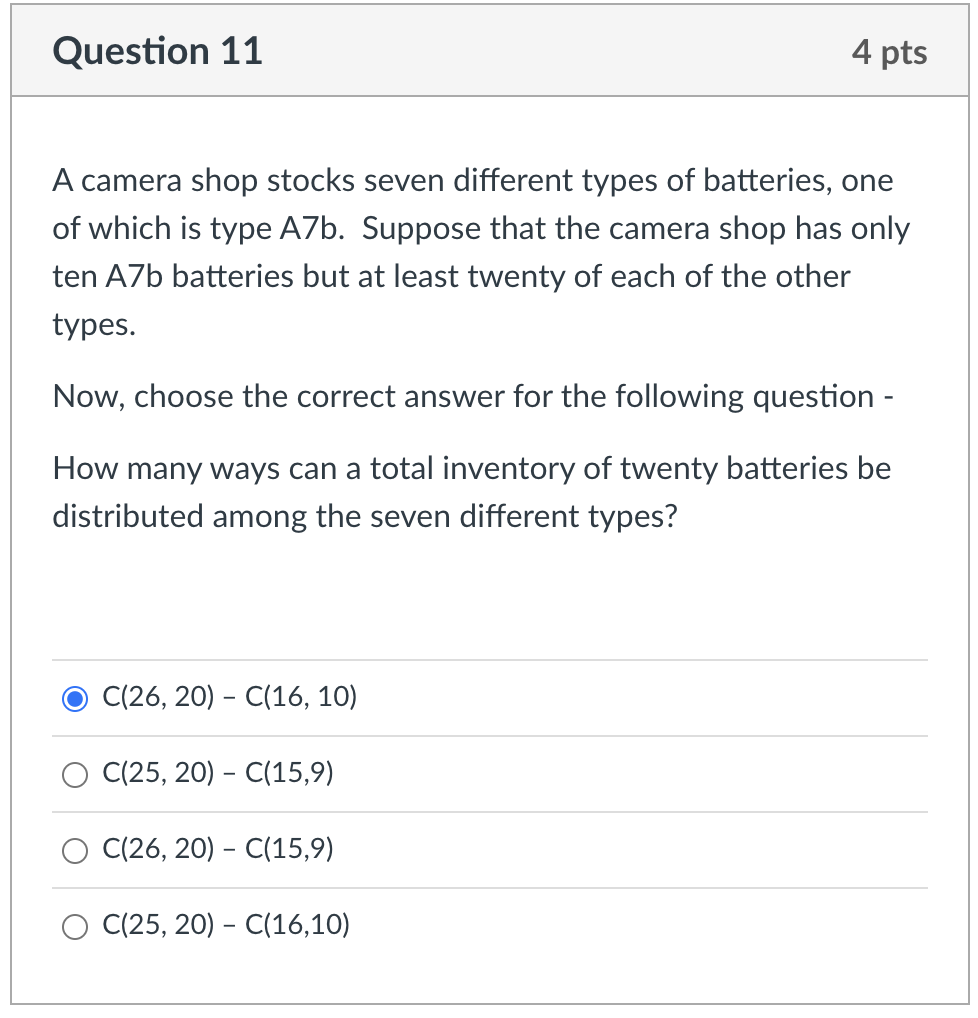This screenshot has height=1018, width=978.
Task: Click the currently selected blue radio button
Action: [x=74, y=698]
